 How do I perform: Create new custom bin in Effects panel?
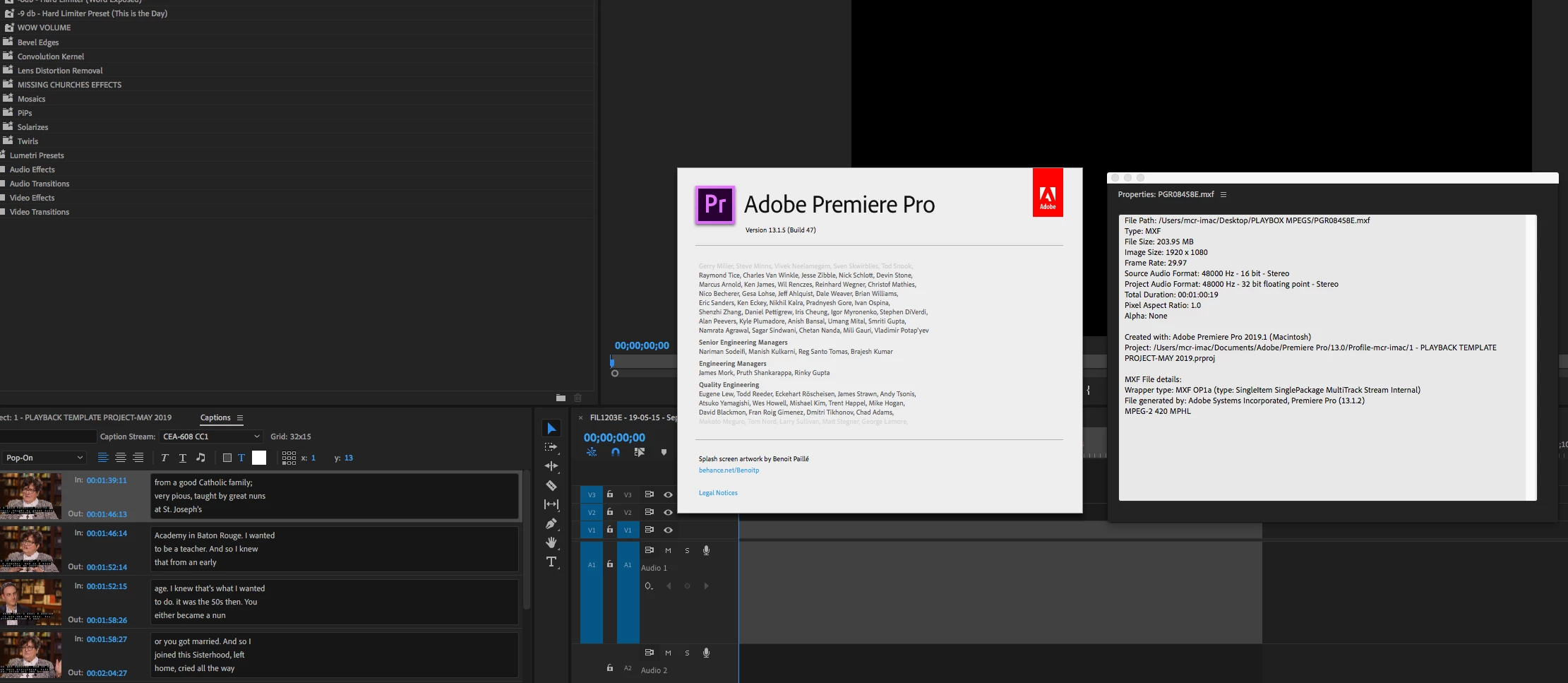(561, 398)
